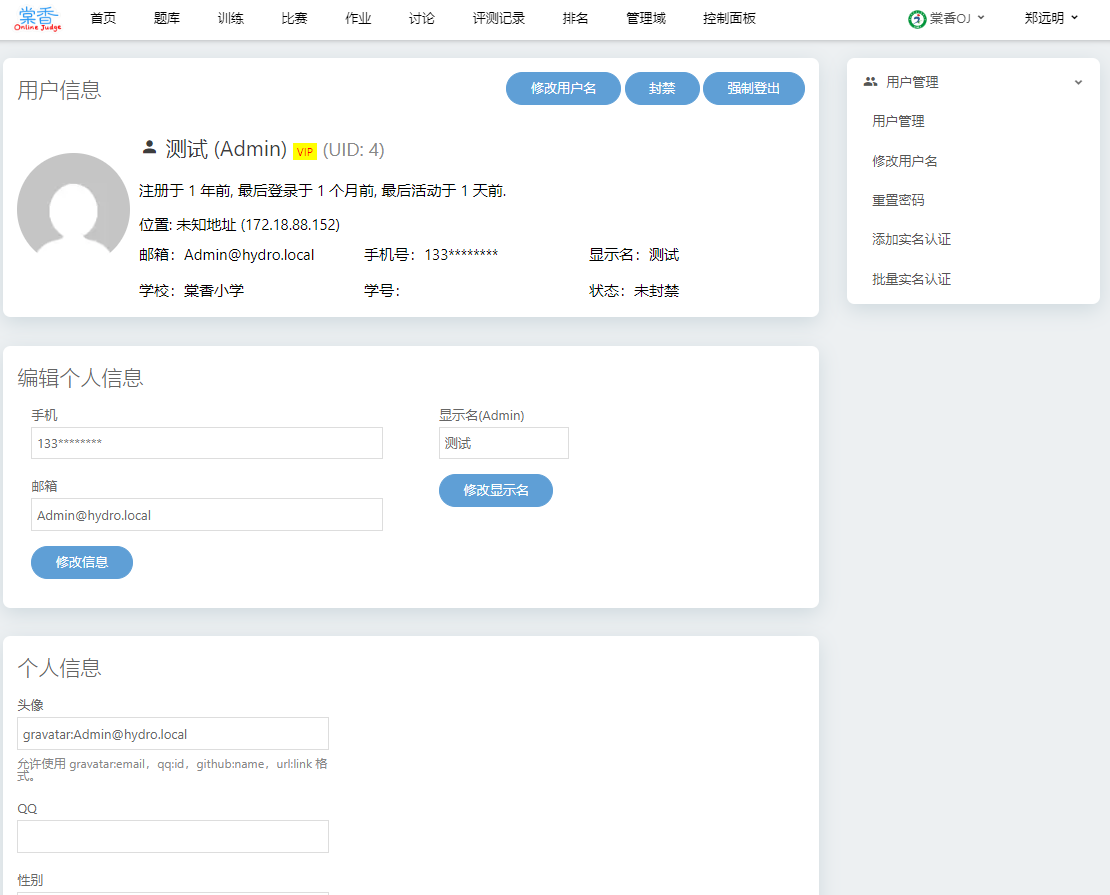Collapse the 用户管理 sidebar panel chevron

[x=1078, y=82]
